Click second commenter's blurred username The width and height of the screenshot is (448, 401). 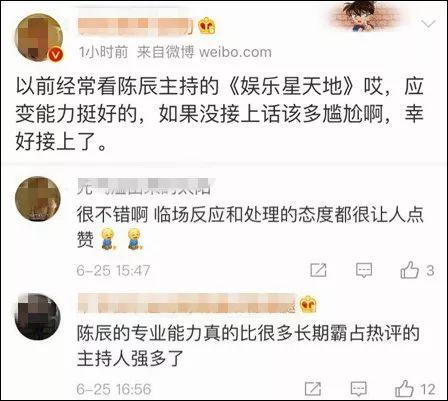point(187,304)
